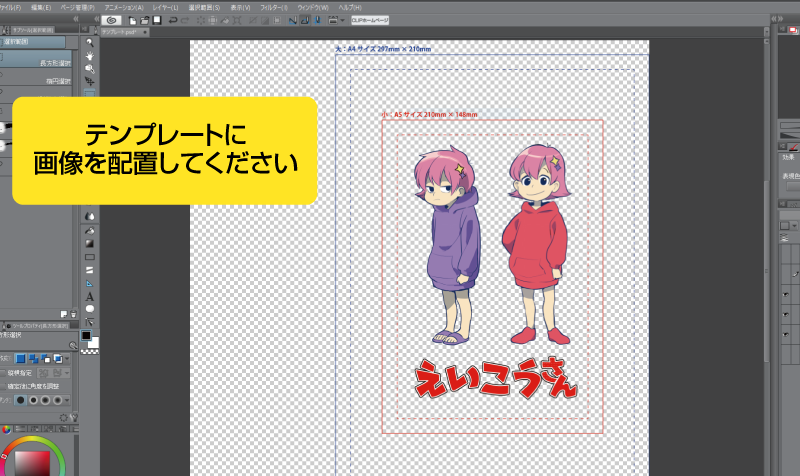Open Page Management menu (ページ管理)
The width and height of the screenshot is (800, 476).
tap(78, 8)
